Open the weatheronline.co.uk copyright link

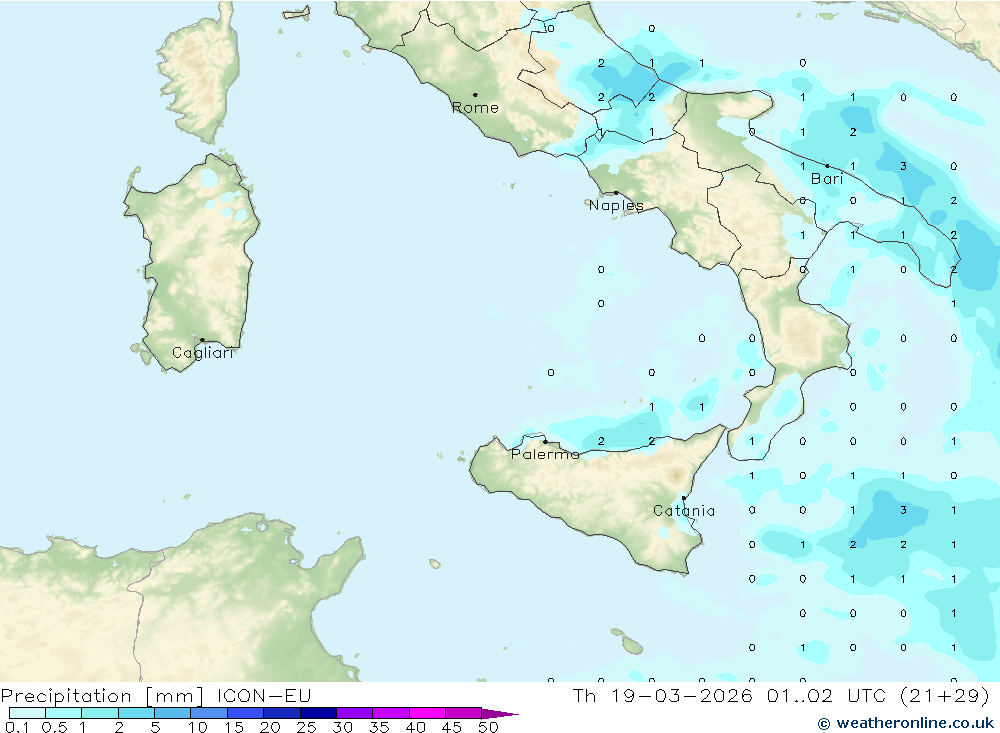coord(906,723)
